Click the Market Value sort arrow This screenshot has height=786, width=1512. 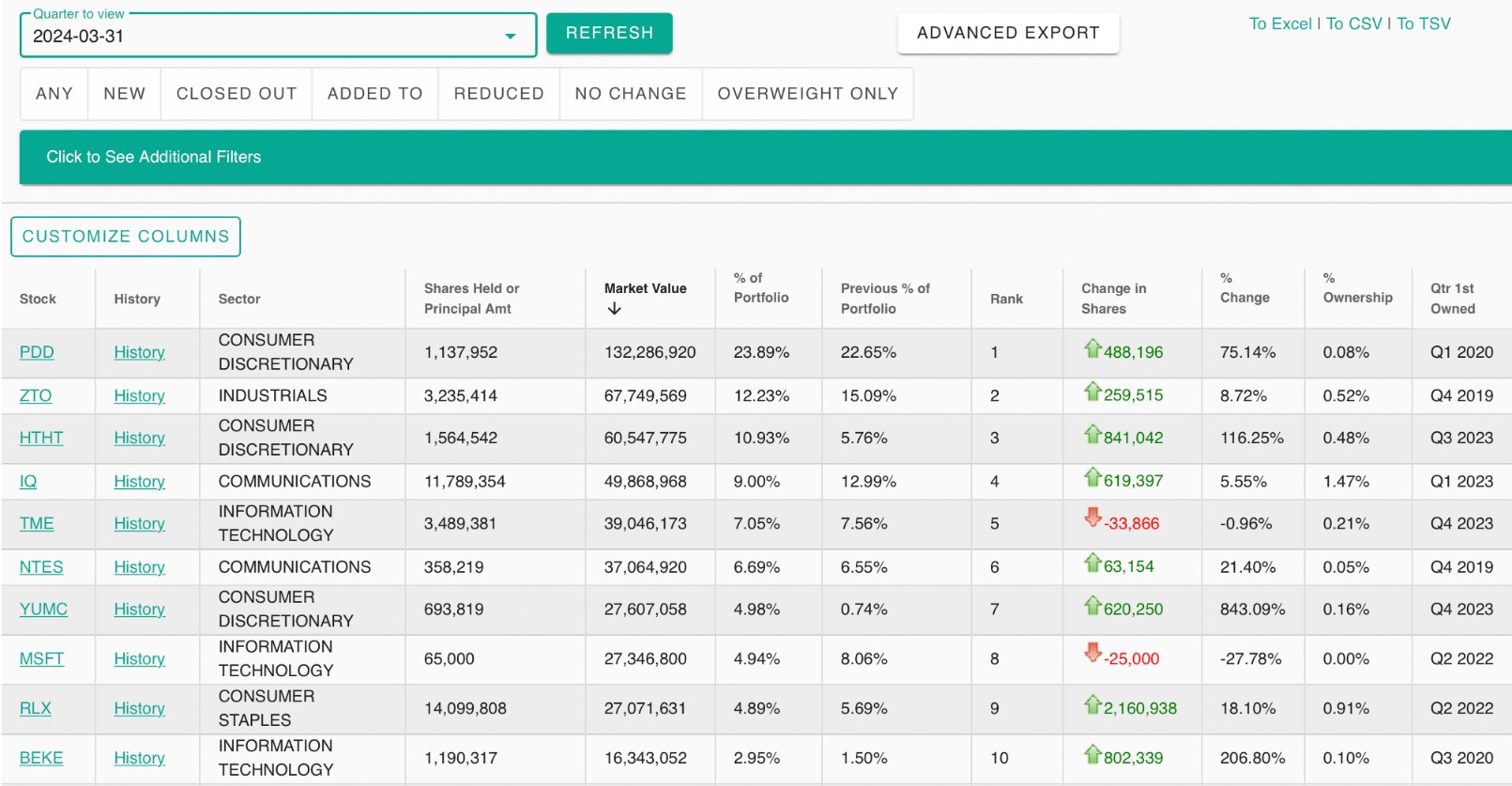tap(614, 309)
